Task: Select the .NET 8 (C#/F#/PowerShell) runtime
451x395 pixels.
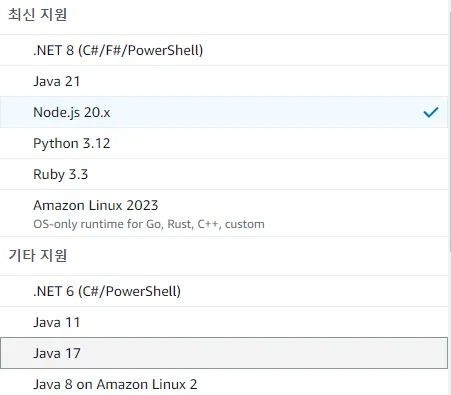Action: (224, 50)
